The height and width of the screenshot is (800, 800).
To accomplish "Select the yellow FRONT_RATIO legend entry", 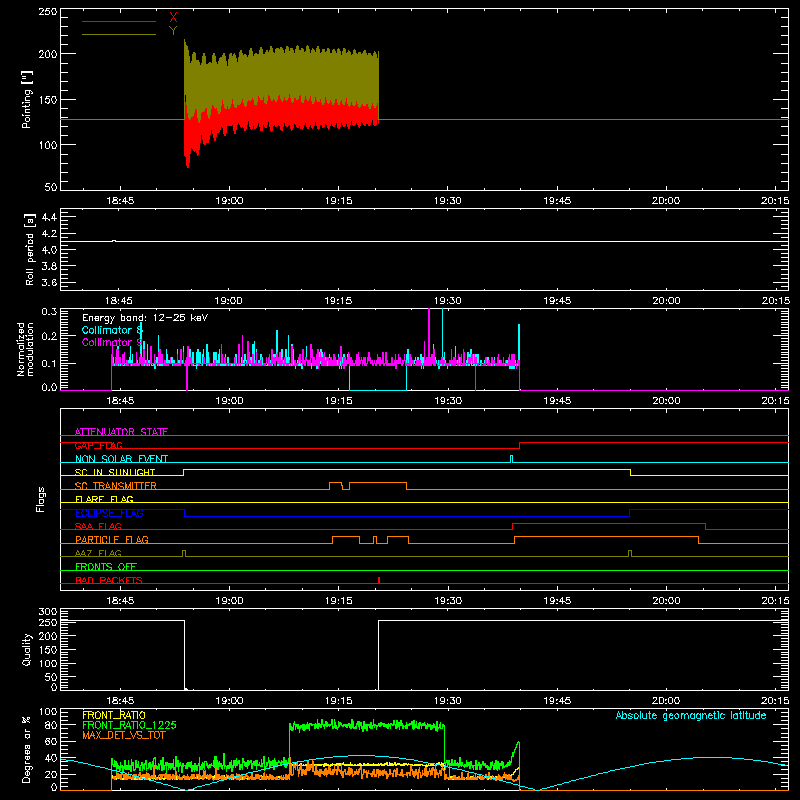I will (114, 715).
